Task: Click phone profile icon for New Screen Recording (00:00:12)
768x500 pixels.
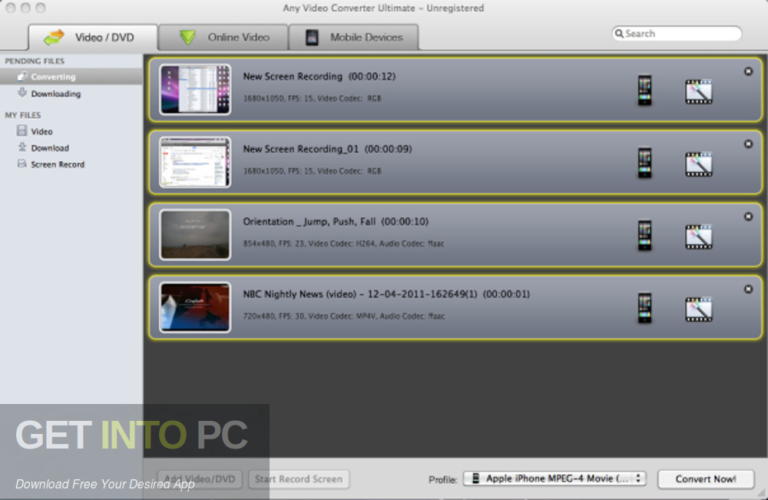Action: click(x=645, y=90)
